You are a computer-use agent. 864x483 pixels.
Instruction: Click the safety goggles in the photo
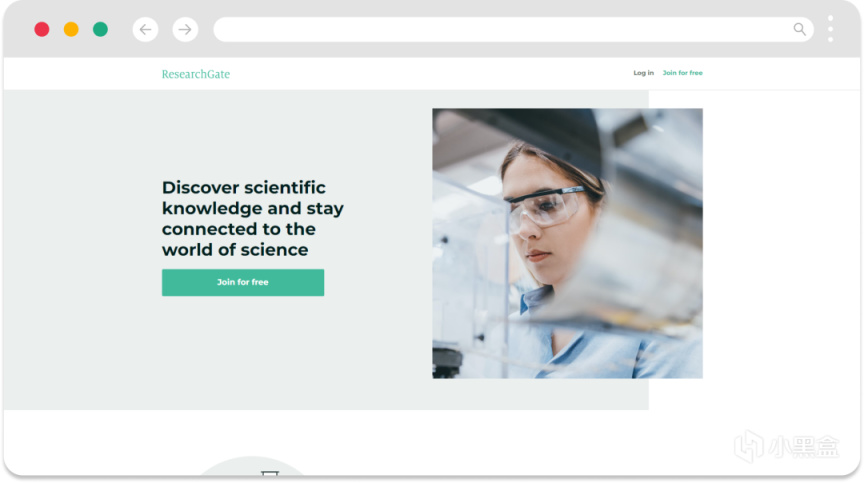pyautogui.click(x=546, y=209)
